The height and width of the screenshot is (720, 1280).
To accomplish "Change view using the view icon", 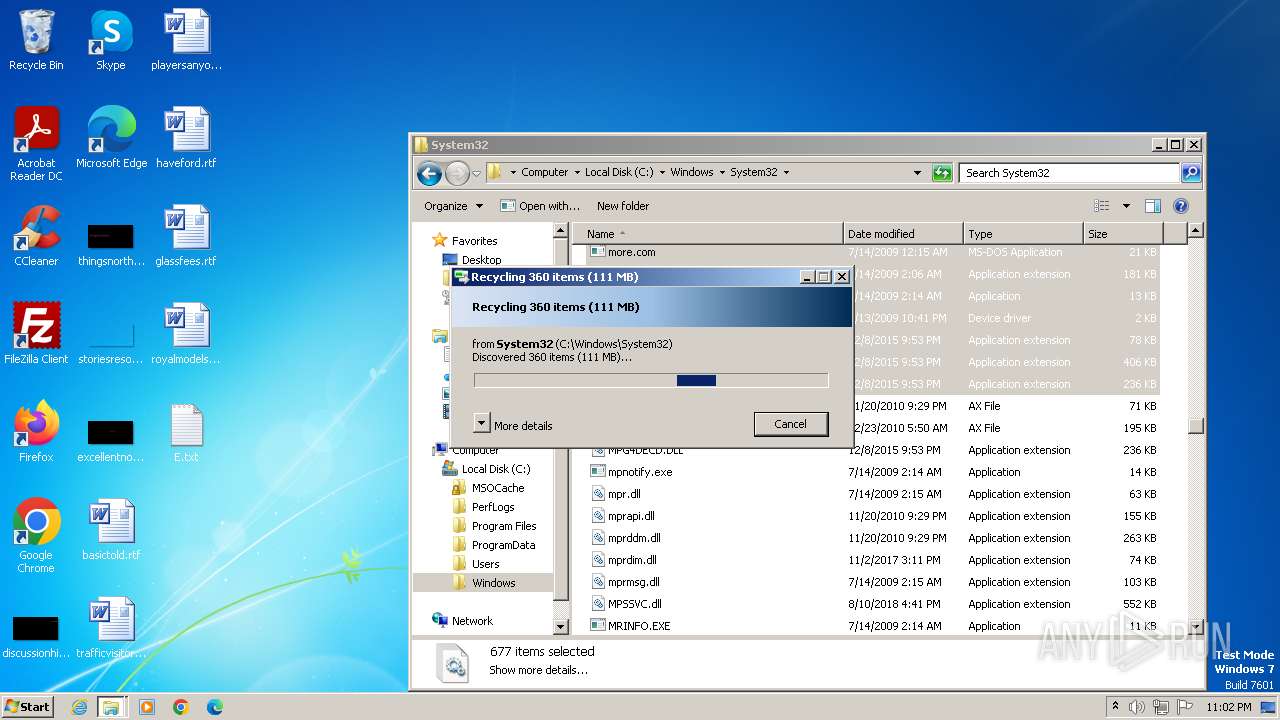I will pyautogui.click(x=1101, y=206).
